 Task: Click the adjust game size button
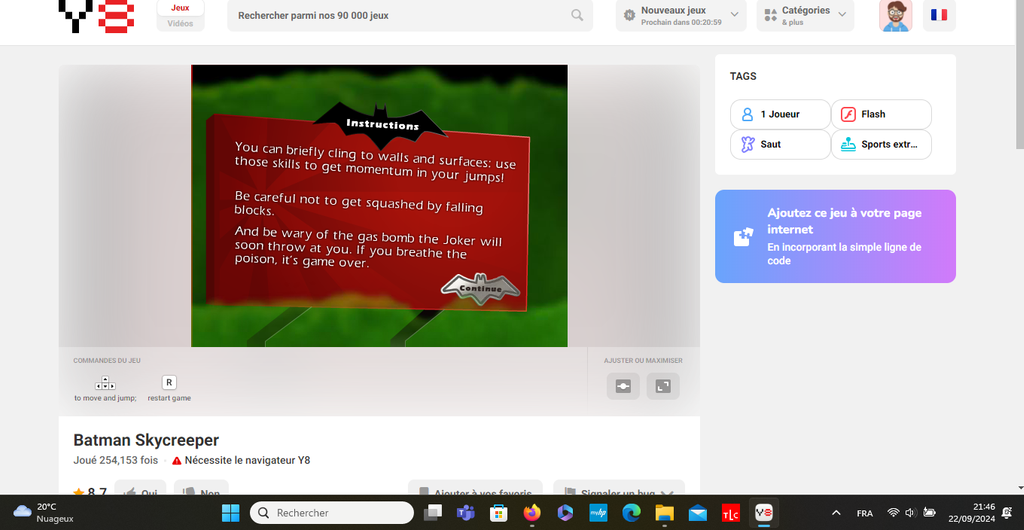(623, 386)
